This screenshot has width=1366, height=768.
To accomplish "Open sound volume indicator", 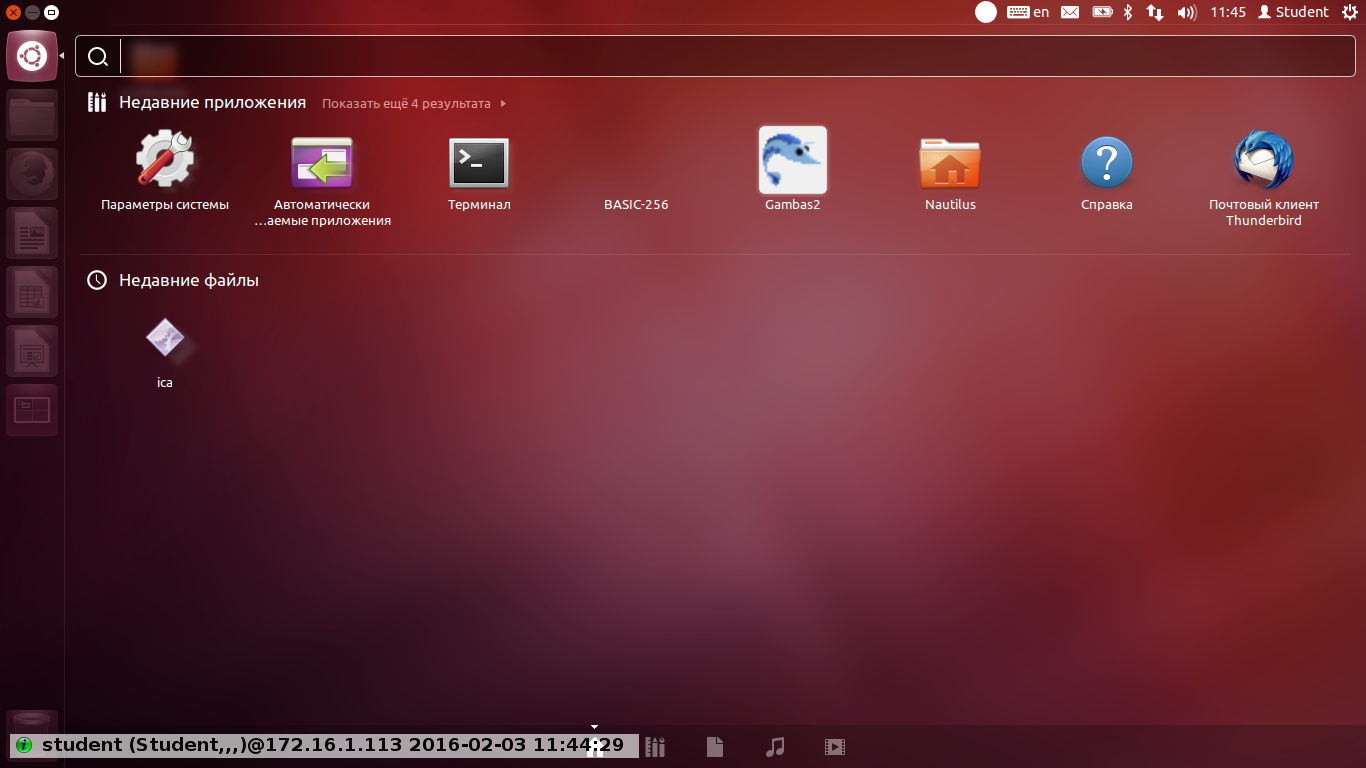I will (x=1187, y=12).
